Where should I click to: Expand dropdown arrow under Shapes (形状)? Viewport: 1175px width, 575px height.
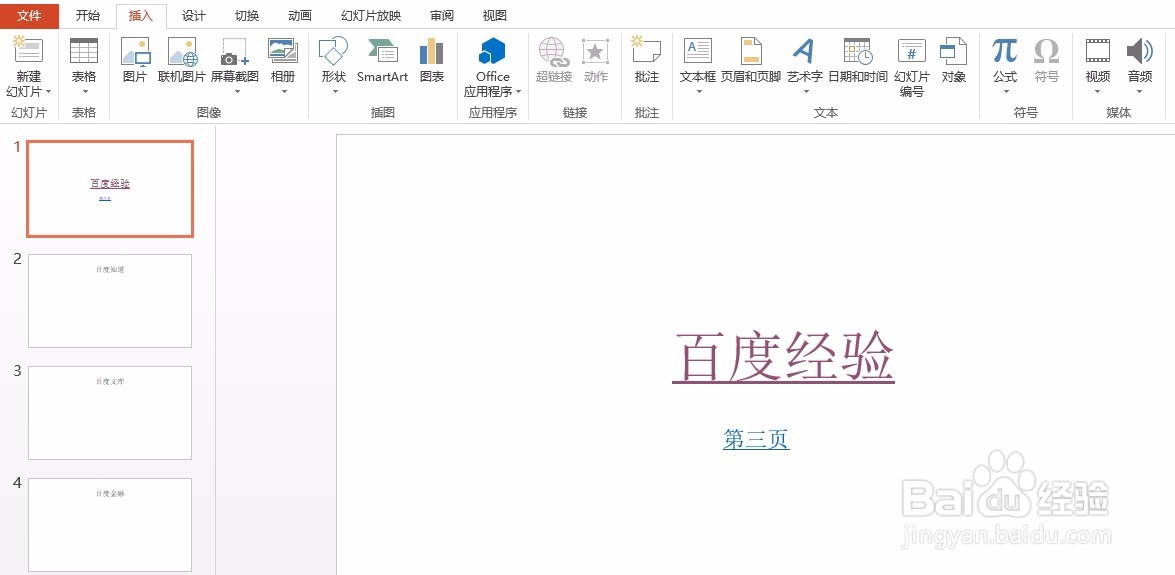point(335,92)
